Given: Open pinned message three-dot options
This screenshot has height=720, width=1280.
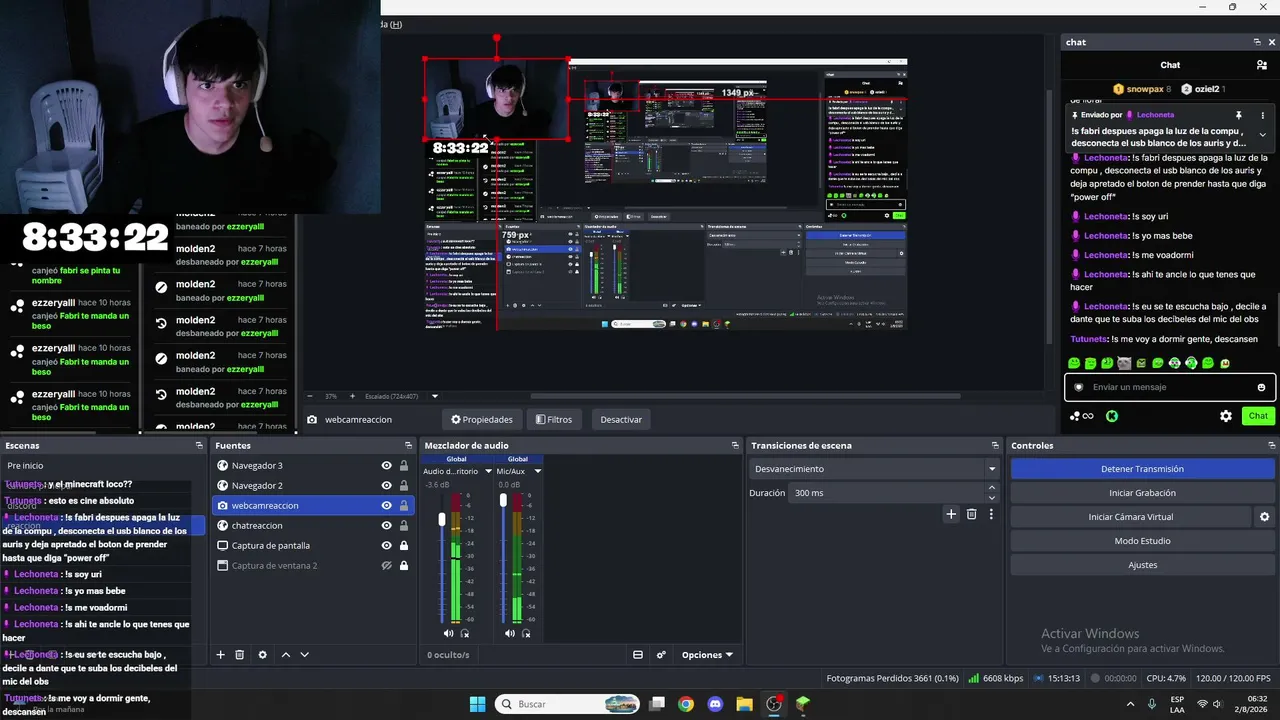Looking at the screenshot, I should pyautogui.click(x=1262, y=116).
